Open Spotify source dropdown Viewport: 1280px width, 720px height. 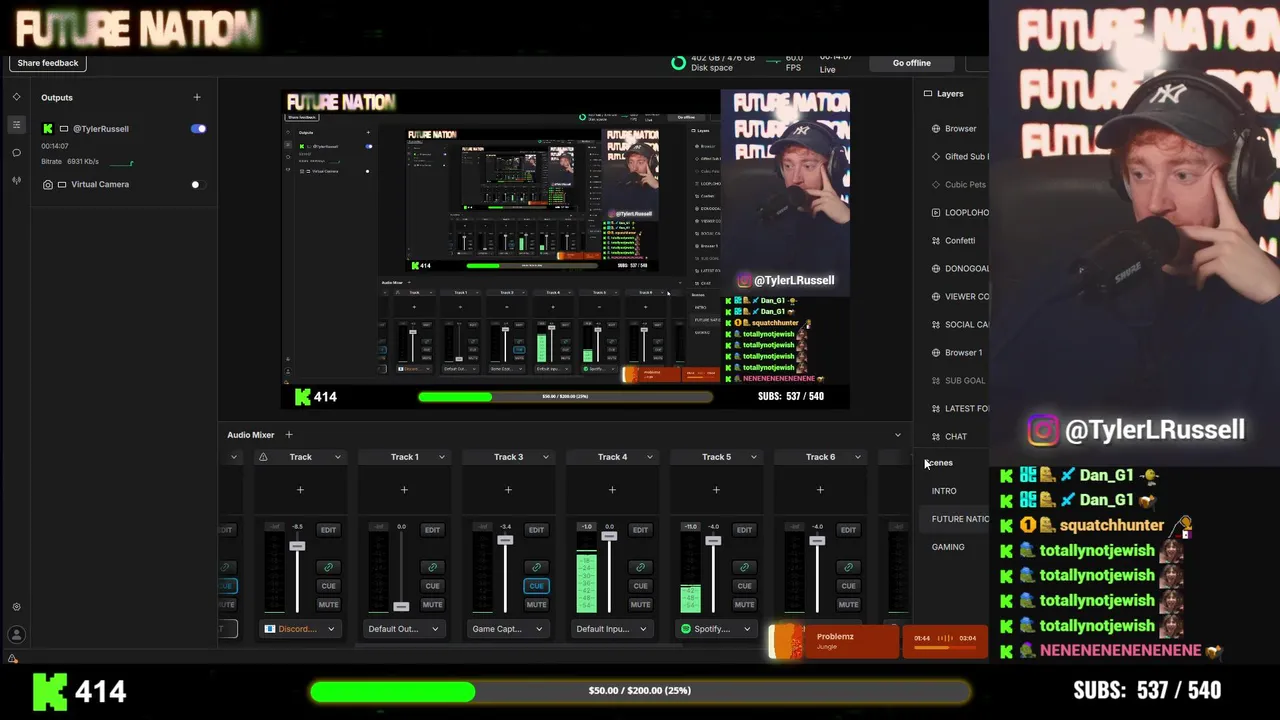pos(716,629)
